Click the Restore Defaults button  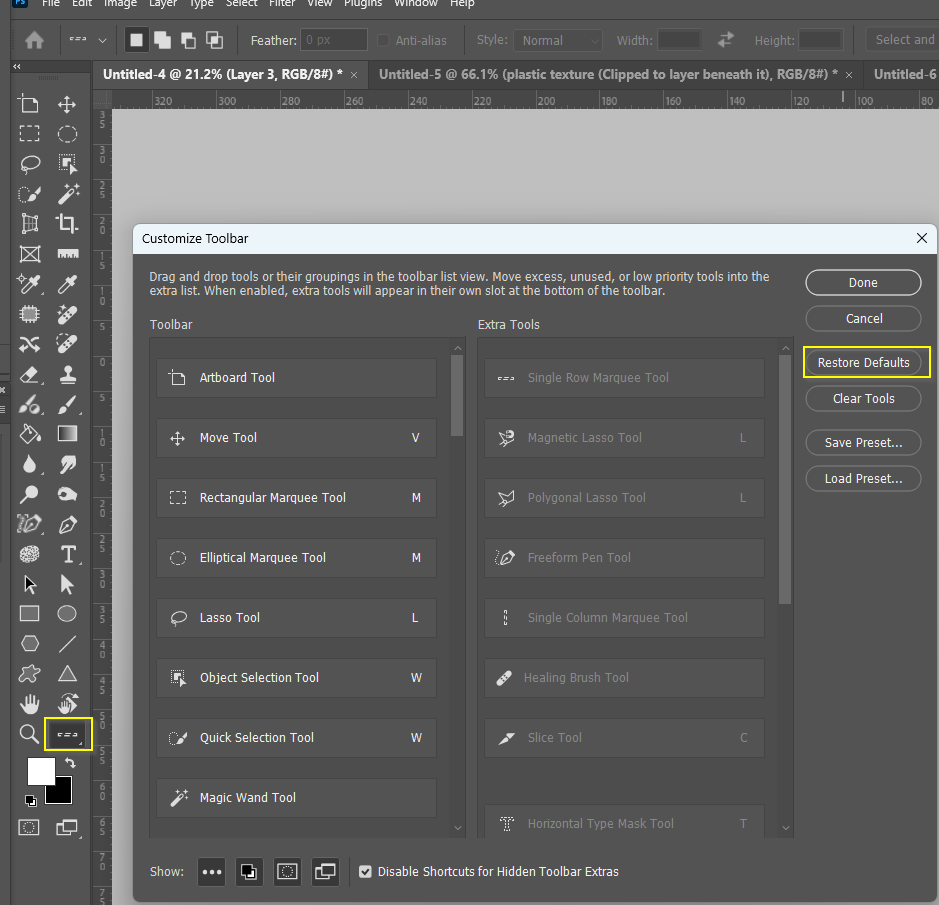point(863,362)
